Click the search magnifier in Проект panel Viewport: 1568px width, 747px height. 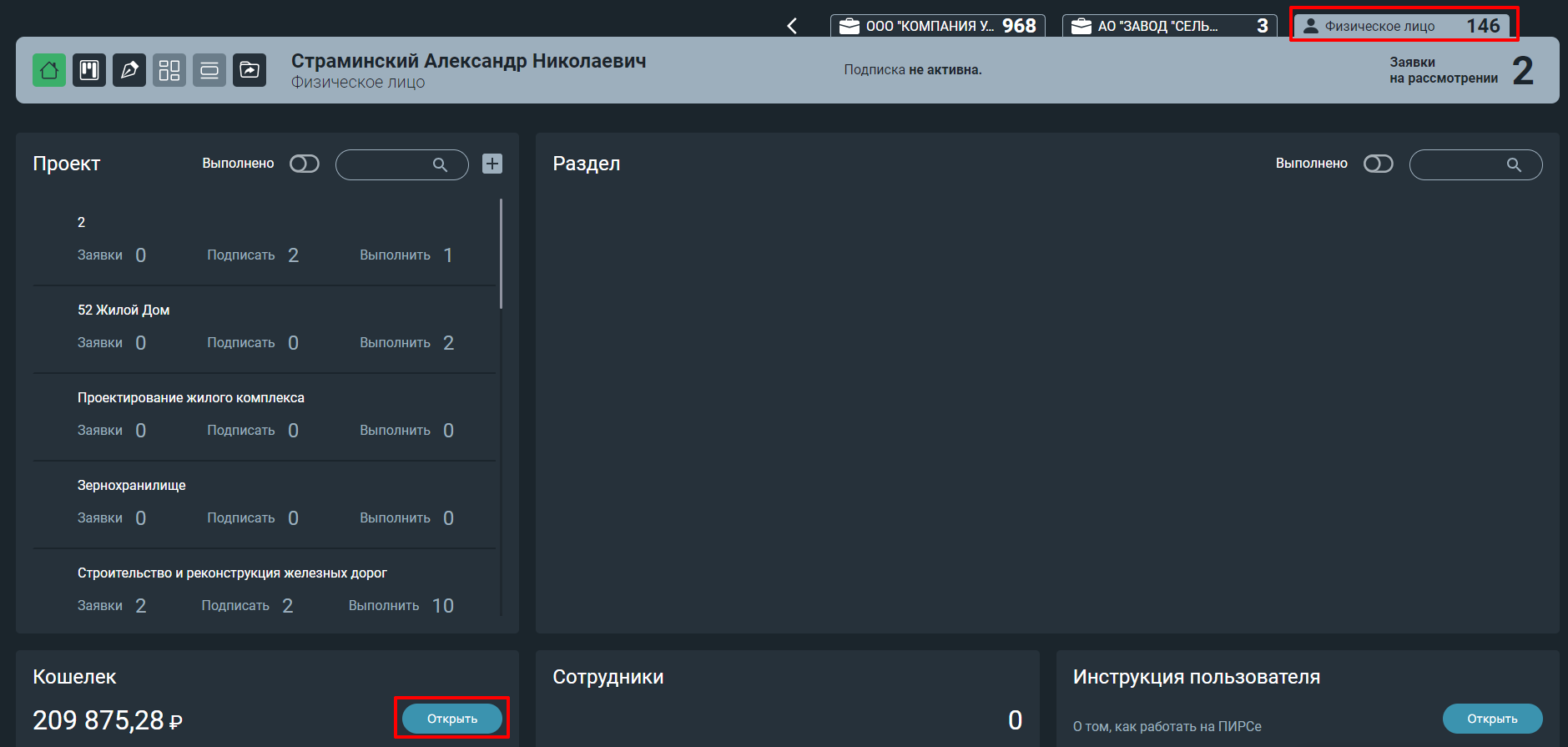pyautogui.click(x=440, y=165)
